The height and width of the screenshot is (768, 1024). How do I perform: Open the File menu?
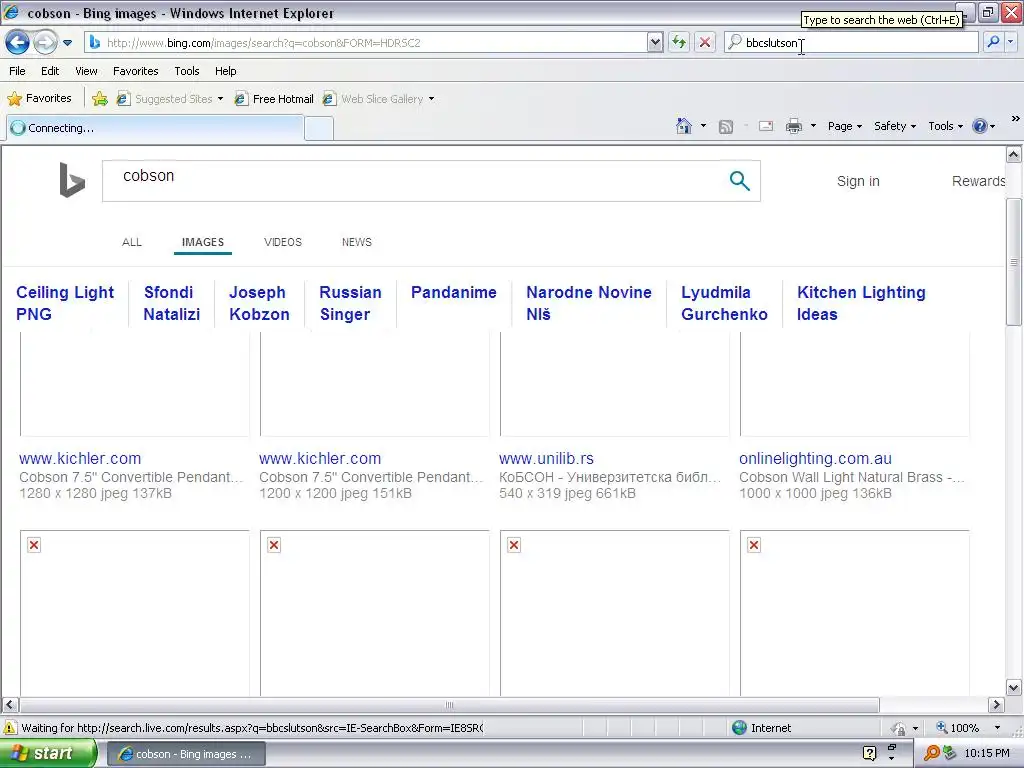click(x=18, y=71)
